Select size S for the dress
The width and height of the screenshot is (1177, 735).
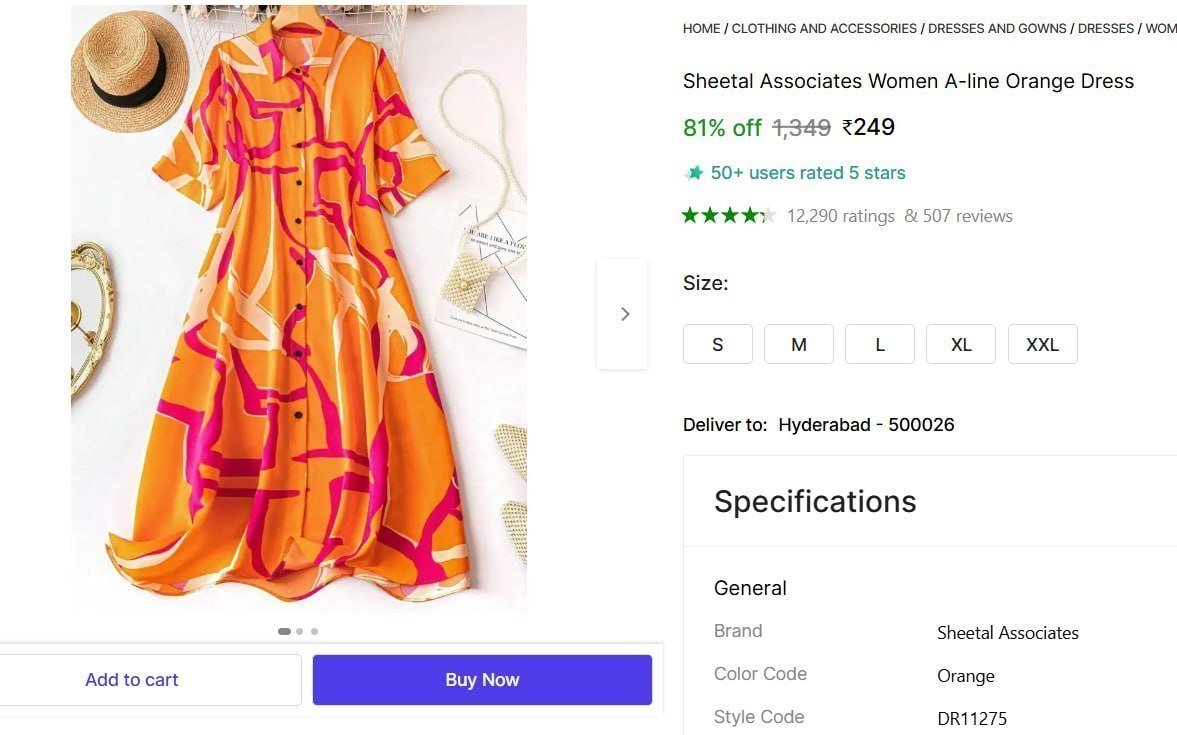click(x=717, y=344)
